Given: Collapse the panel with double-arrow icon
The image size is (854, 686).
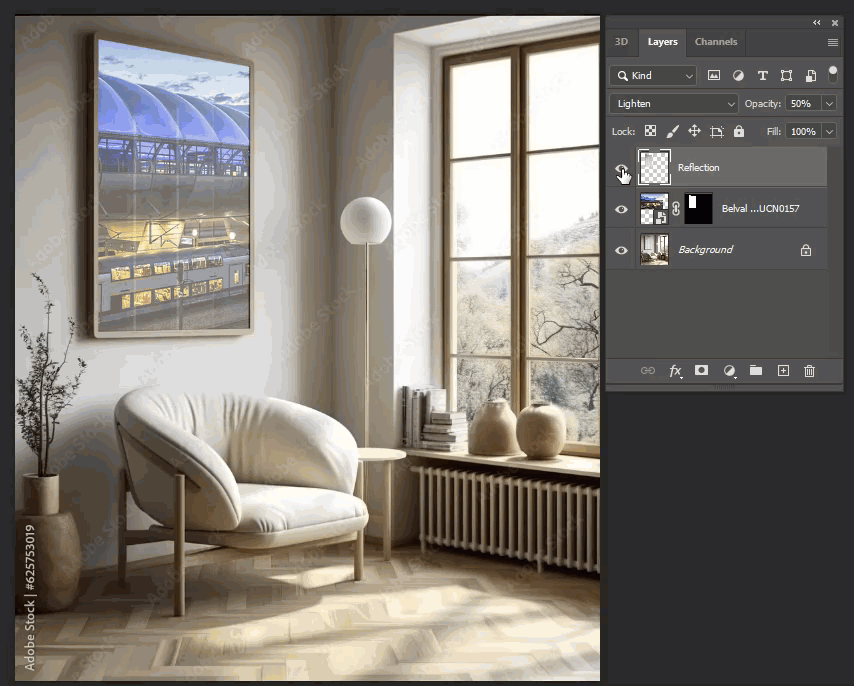Looking at the screenshot, I should [x=816, y=22].
